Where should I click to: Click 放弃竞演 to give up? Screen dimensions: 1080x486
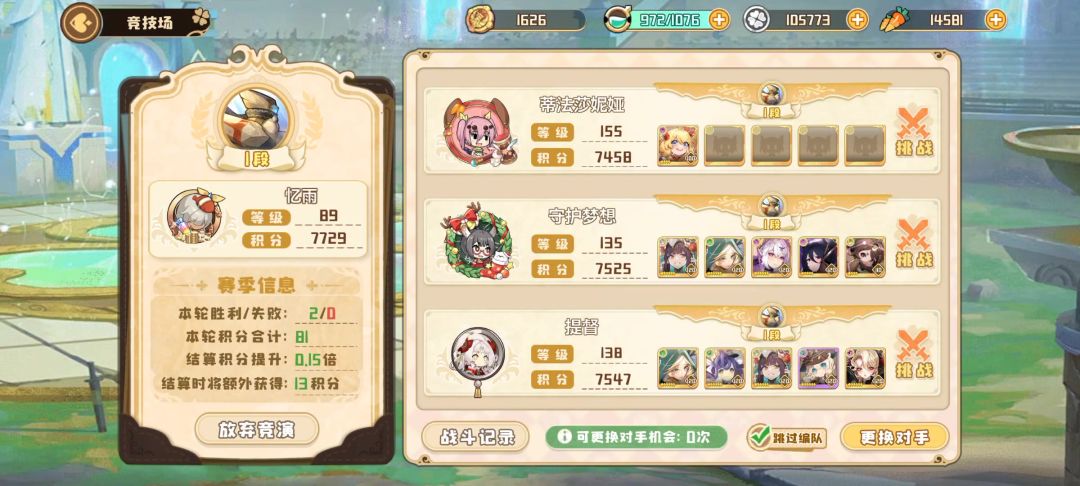point(257,430)
